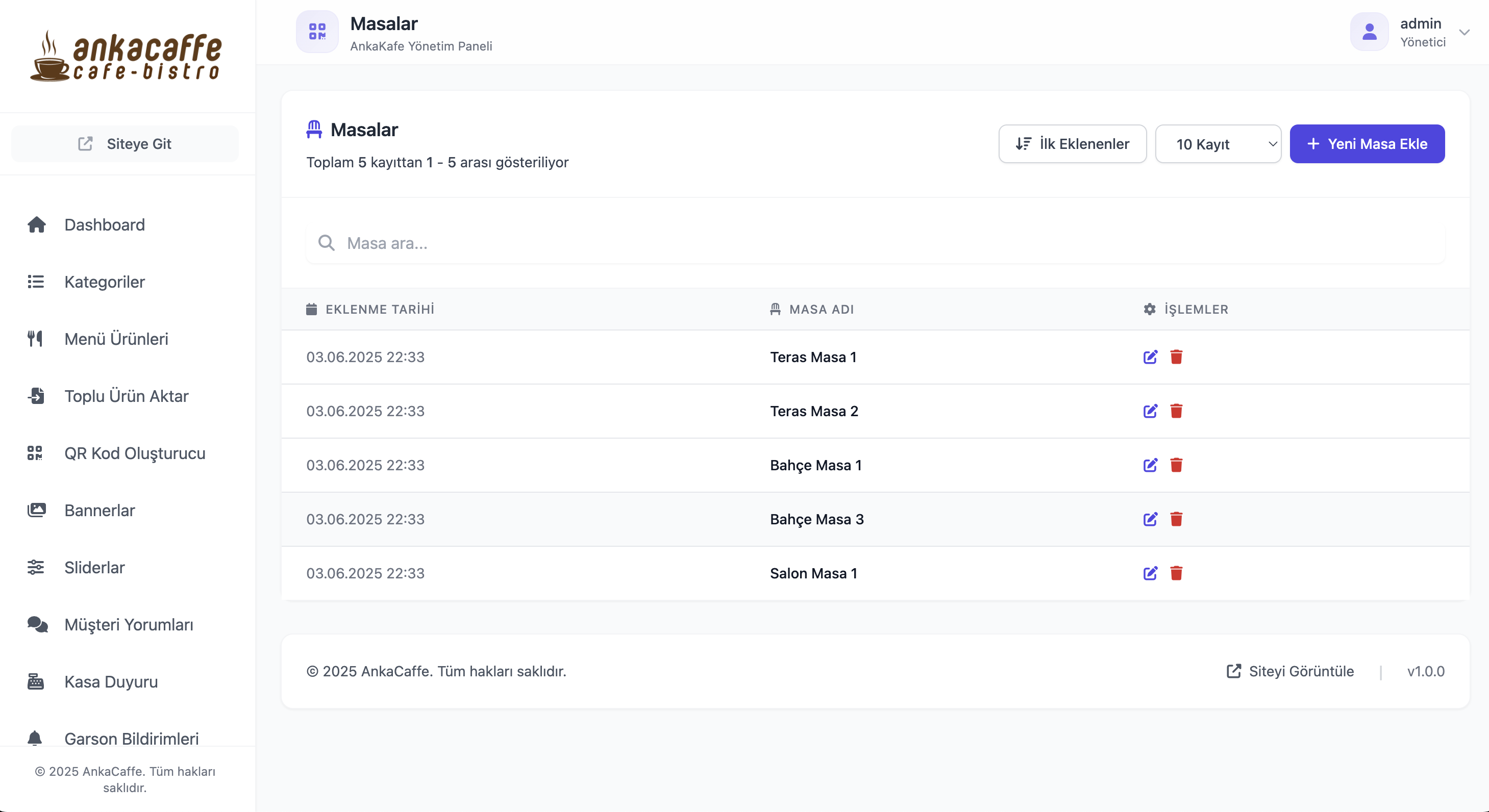The image size is (1489, 812).
Task: Click the QR Kod Oluşturucu icon
Action: [x=35, y=453]
